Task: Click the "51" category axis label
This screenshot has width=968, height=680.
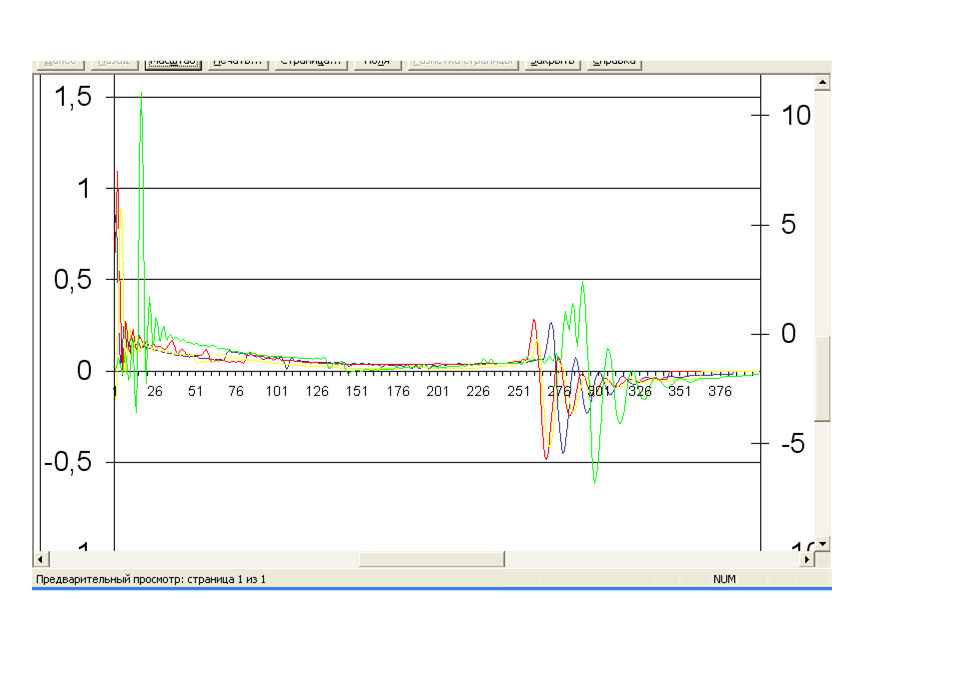Action: [195, 391]
